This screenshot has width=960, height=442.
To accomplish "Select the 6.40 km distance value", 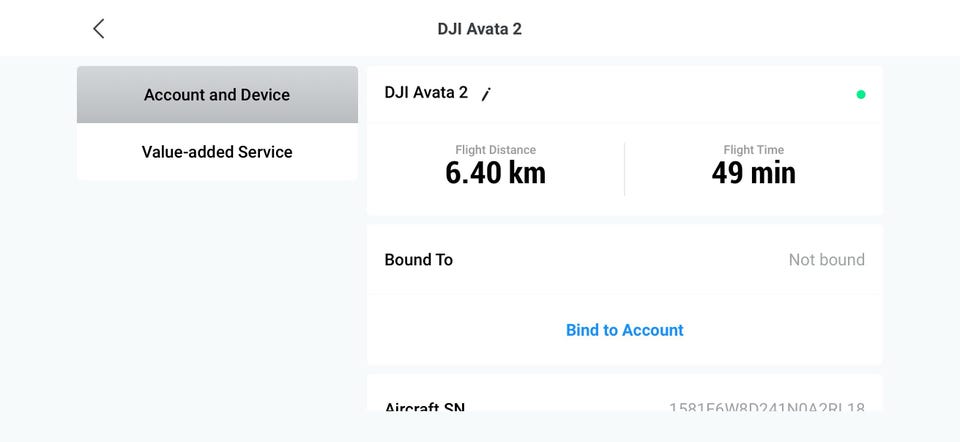I will coord(495,173).
